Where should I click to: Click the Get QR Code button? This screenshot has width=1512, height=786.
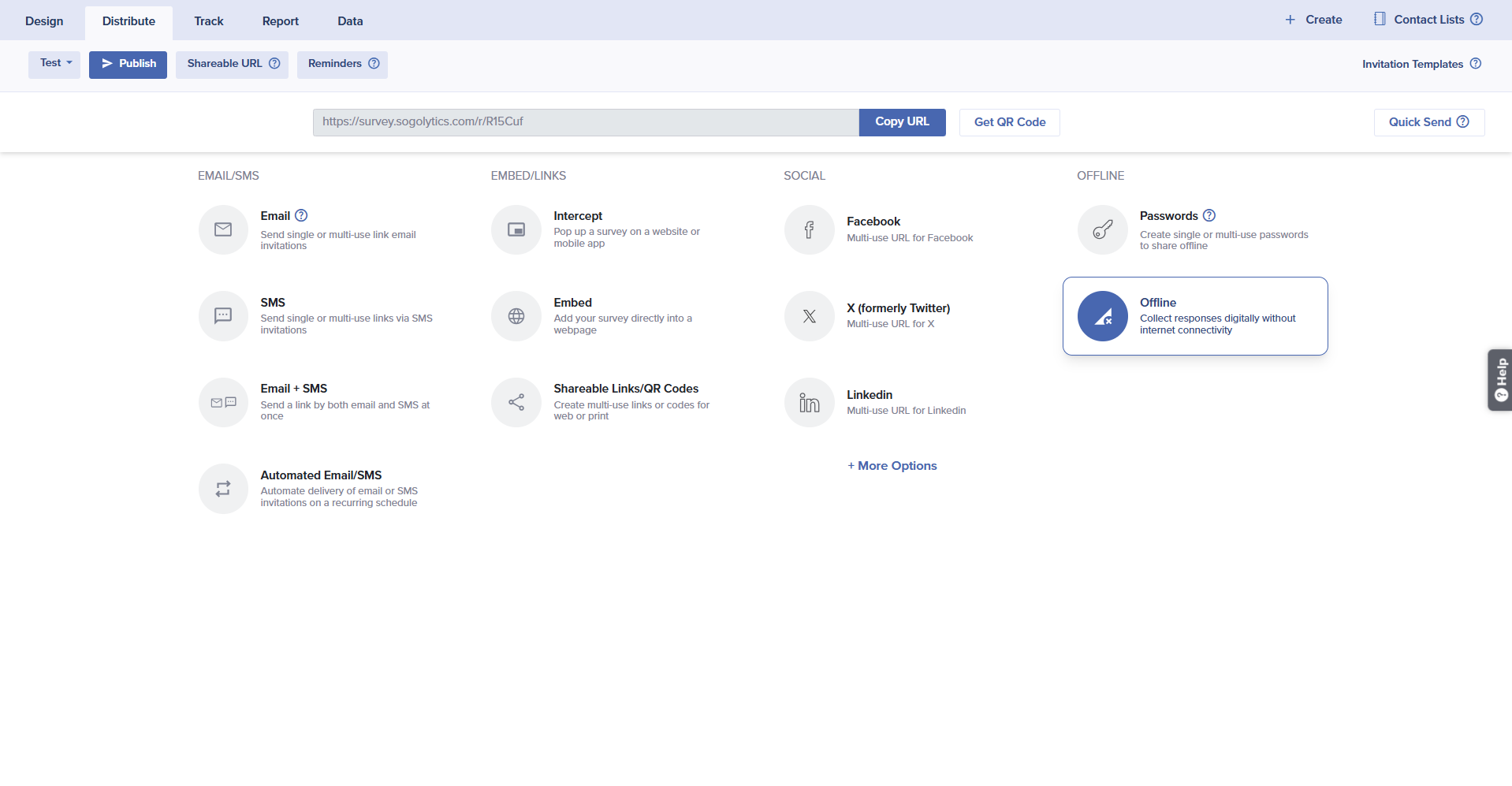pos(1009,122)
